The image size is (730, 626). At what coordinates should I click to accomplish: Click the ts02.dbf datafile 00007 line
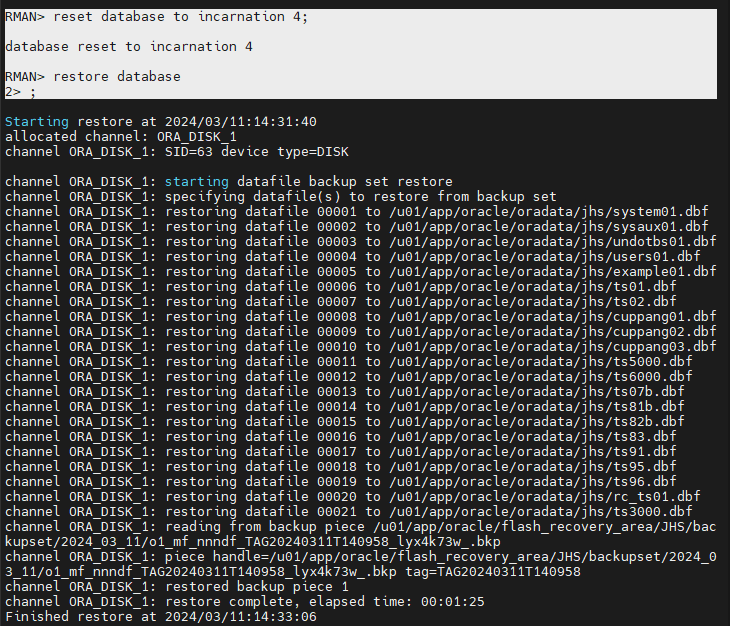tap(341, 301)
